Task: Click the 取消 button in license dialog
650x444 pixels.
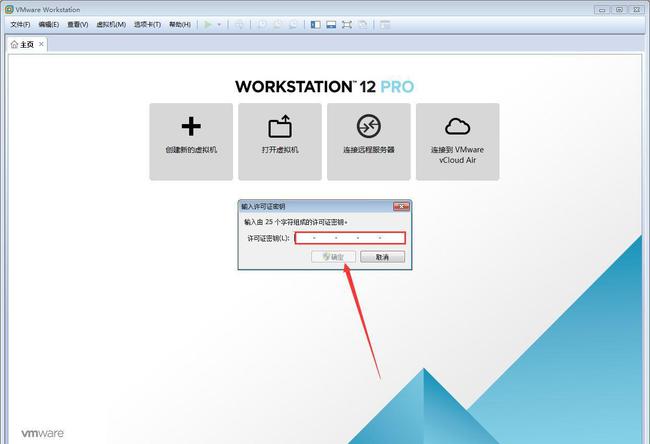Action: pos(382,257)
